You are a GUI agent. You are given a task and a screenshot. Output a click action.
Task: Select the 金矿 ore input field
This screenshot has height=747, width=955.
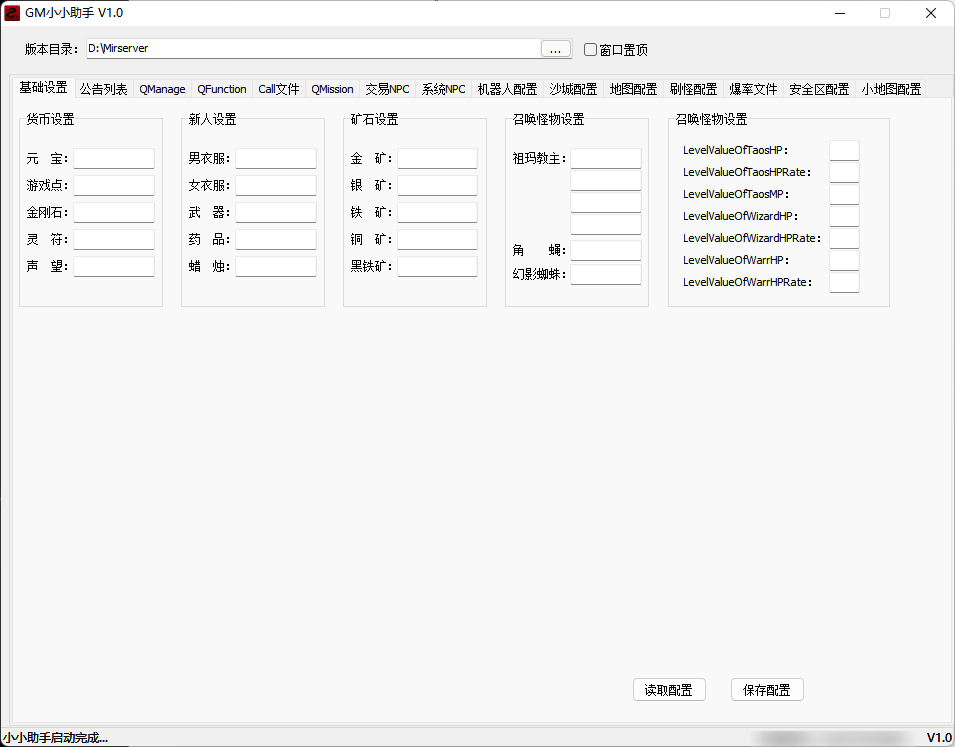pyautogui.click(x=437, y=159)
